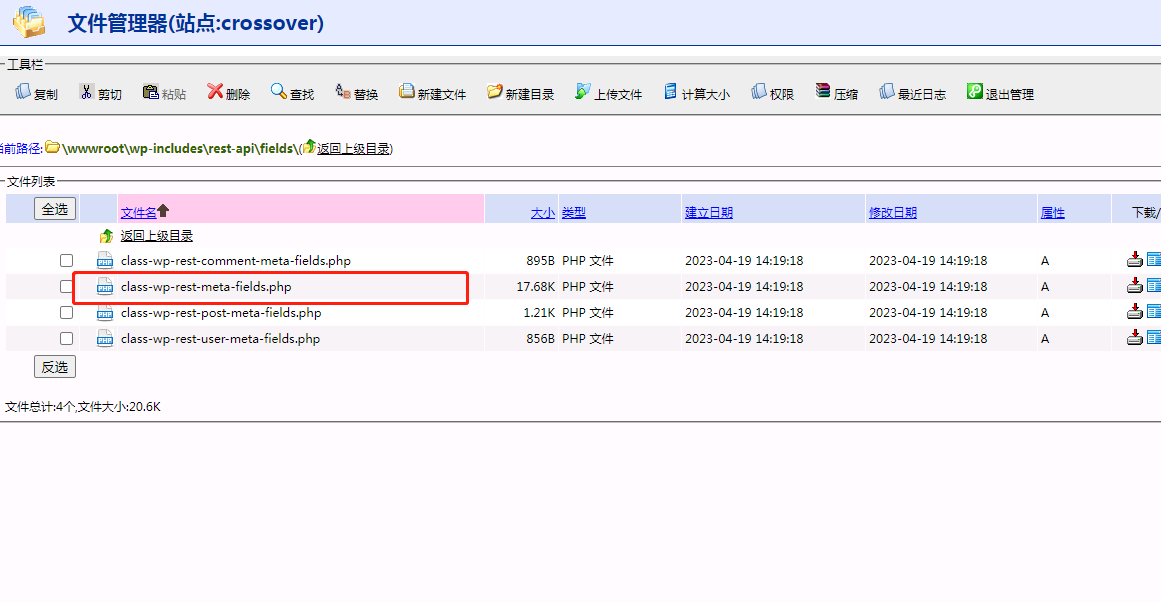
Task: Check the box for class-wp-rest-meta-fields.php
Action: (67, 287)
